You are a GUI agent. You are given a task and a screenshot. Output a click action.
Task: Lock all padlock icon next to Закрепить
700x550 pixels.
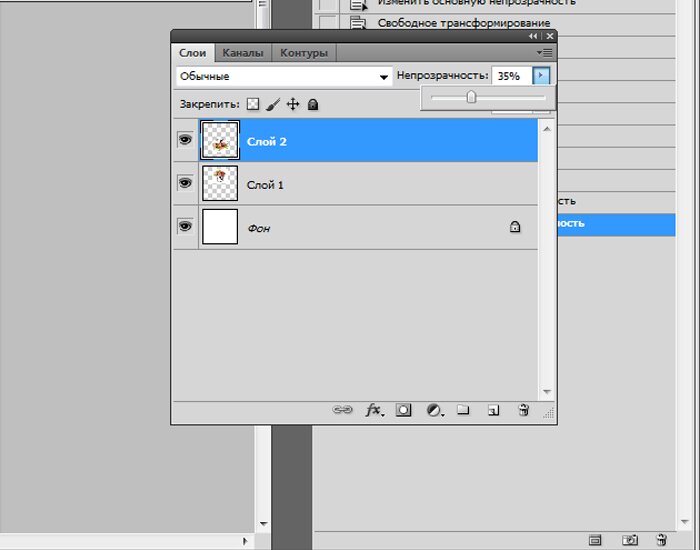313,104
